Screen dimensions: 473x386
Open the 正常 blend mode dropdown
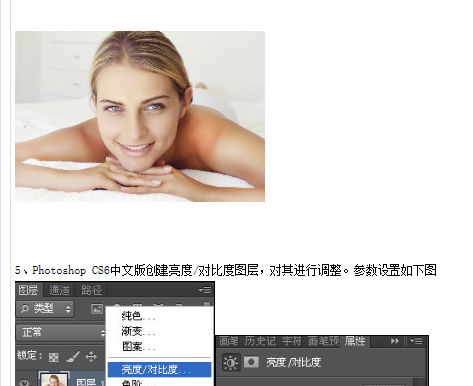[x=61, y=332]
